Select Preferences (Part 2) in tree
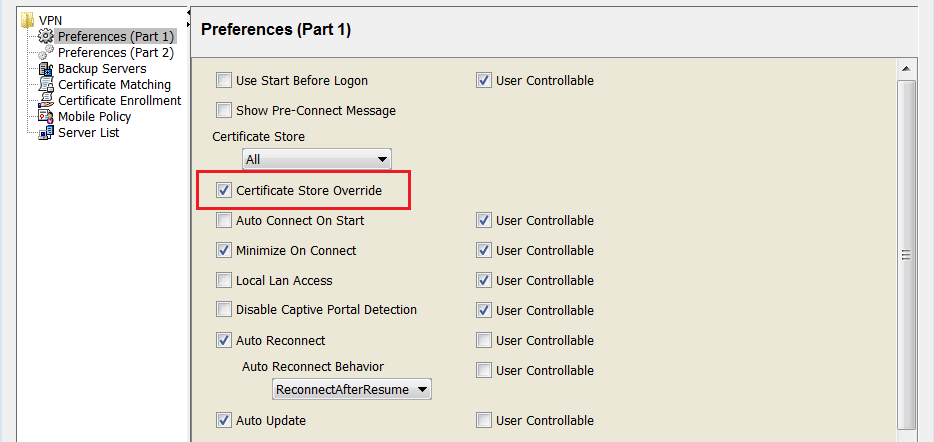 pos(115,52)
